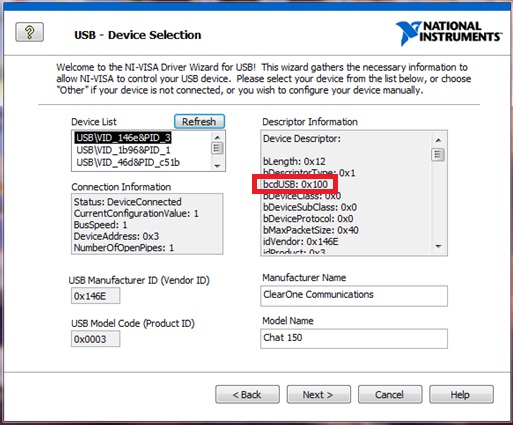Image resolution: width=513 pixels, height=425 pixels.
Task: Select USB\VID_46d&PID_c51b device entry
Action: 128,162
